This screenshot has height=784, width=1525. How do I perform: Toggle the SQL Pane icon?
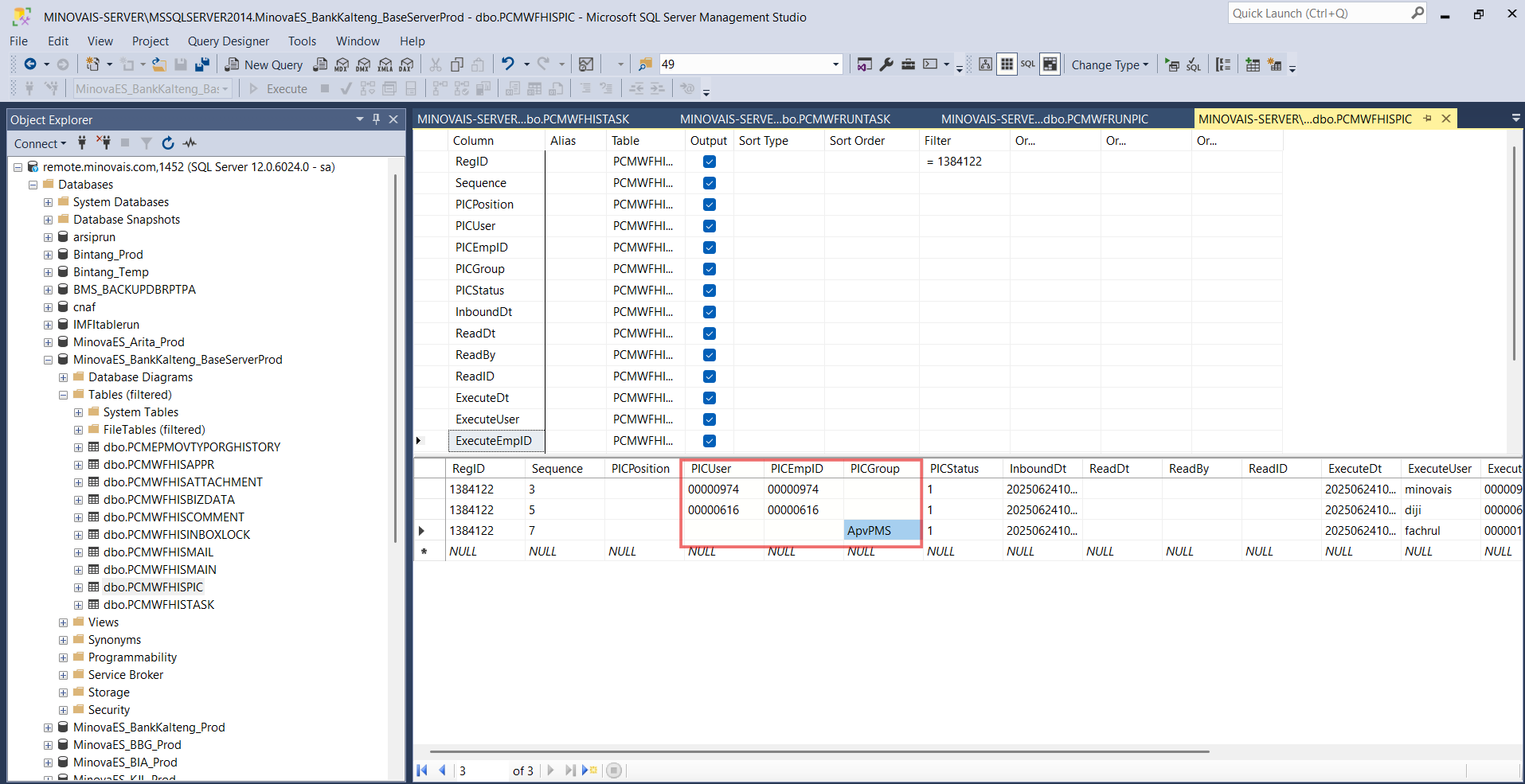1028,64
